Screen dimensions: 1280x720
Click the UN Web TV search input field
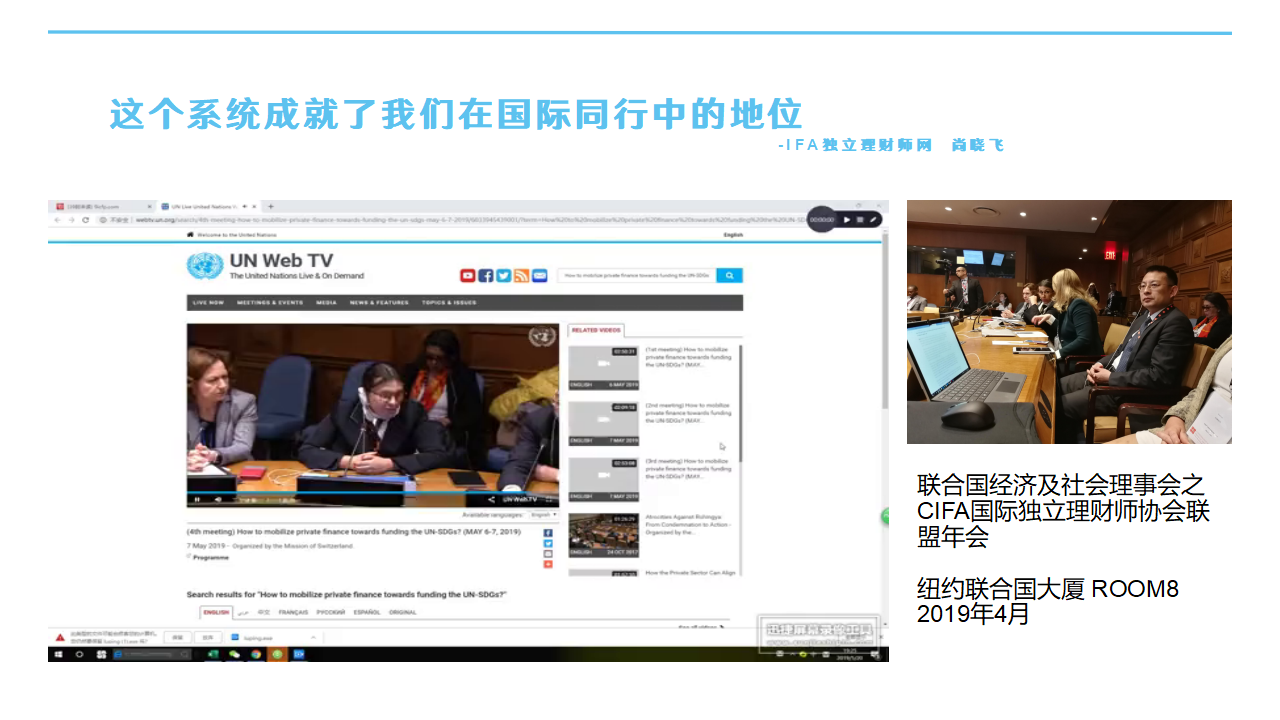pos(636,275)
